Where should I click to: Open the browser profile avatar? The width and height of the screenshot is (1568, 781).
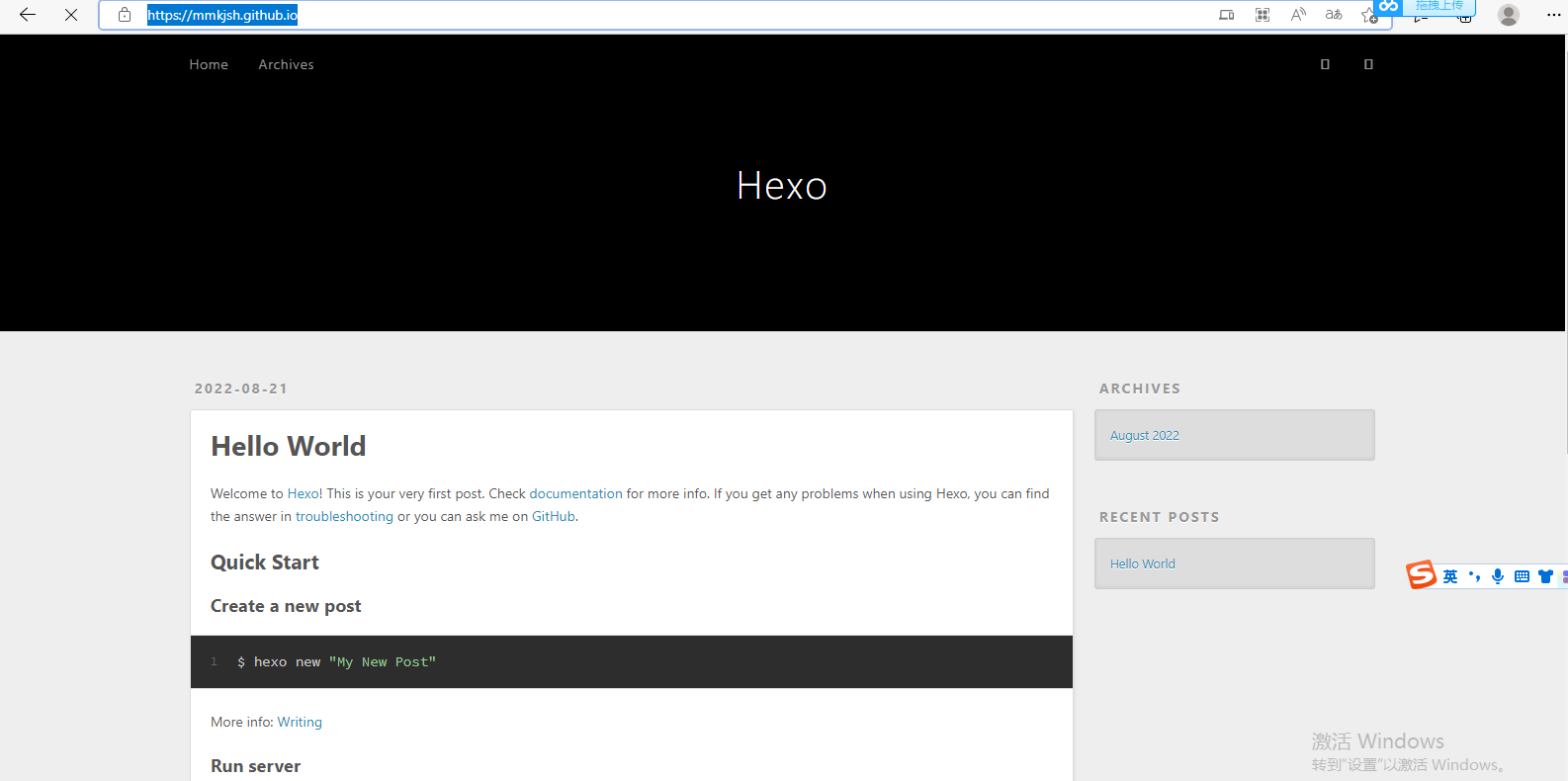coord(1509,15)
